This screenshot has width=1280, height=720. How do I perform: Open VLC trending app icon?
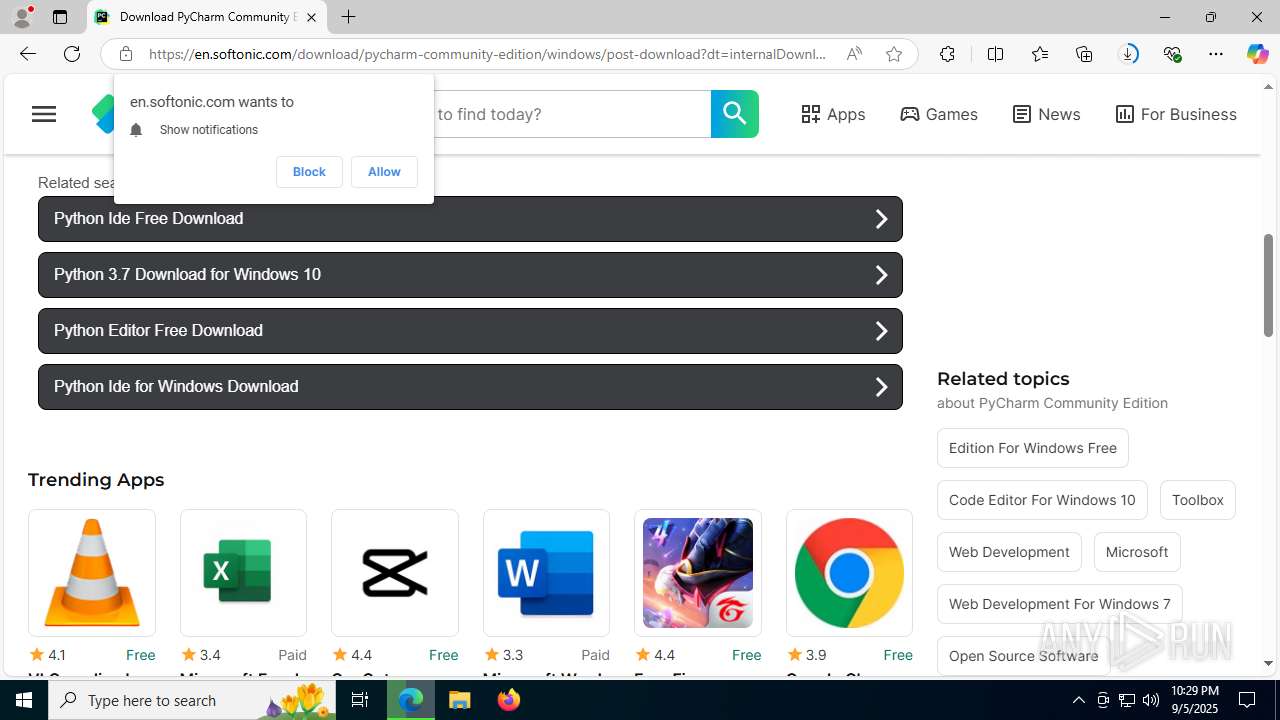pos(92,573)
